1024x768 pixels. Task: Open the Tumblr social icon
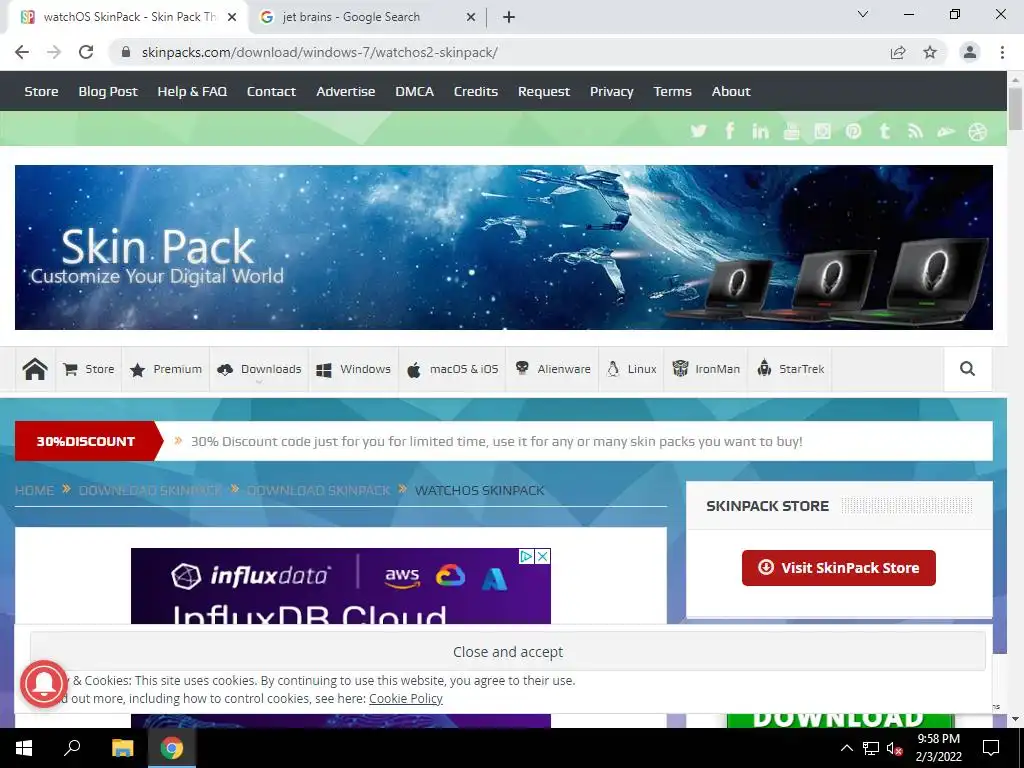click(884, 131)
